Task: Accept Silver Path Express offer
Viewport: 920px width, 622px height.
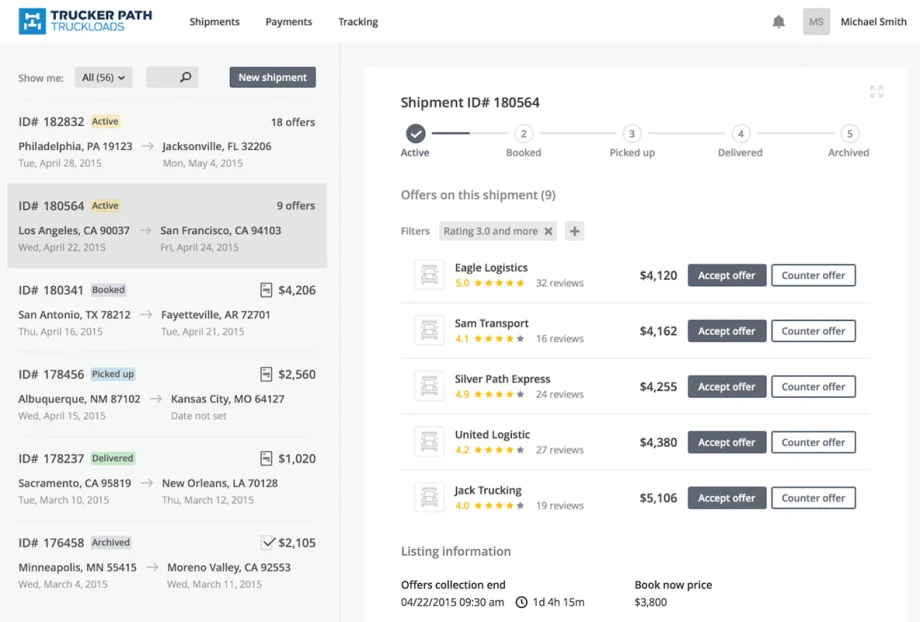Action: tap(726, 387)
